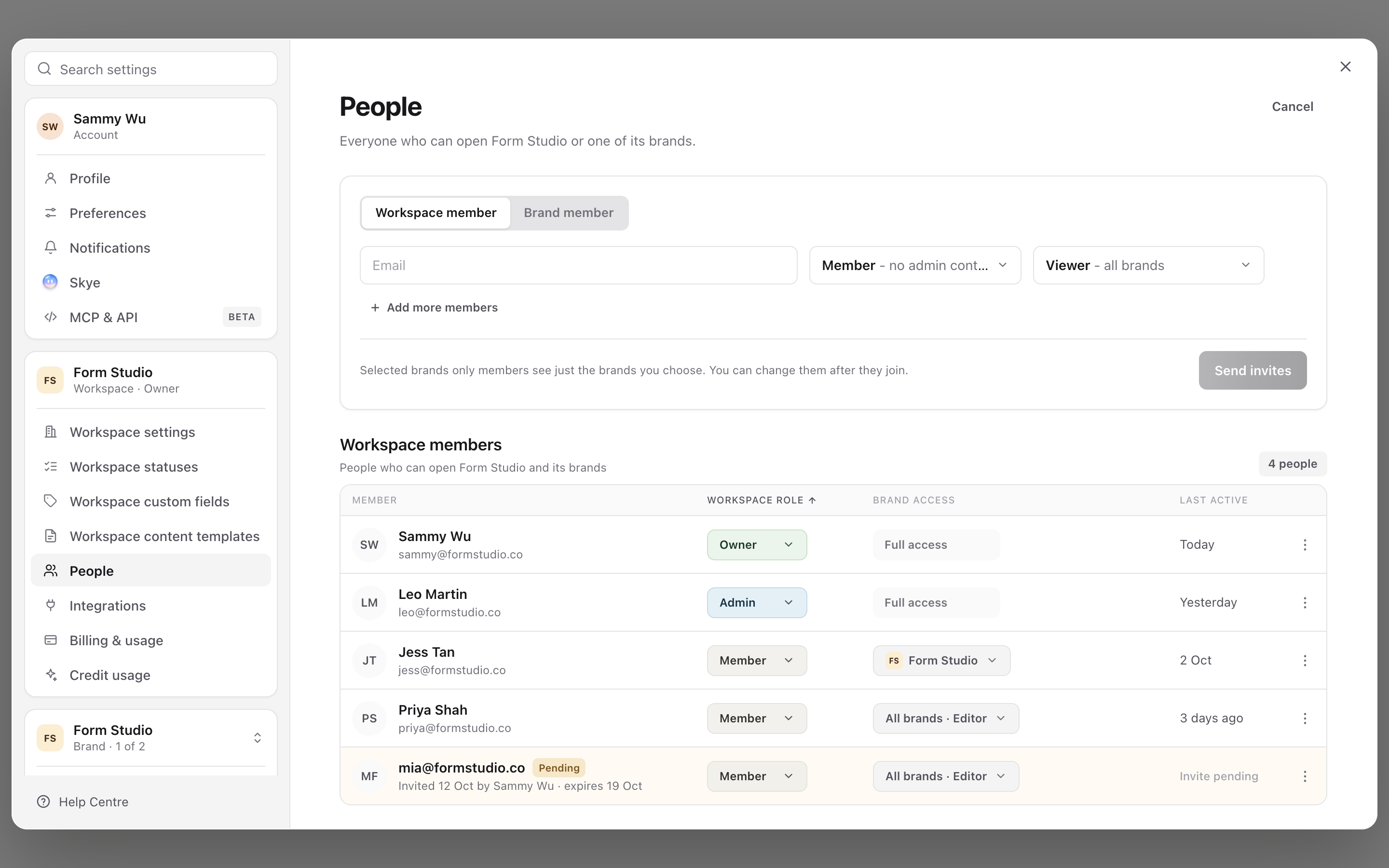The image size is (1389, 868).
Task: Click the Notifications bell icon
Action: point(51,247)
